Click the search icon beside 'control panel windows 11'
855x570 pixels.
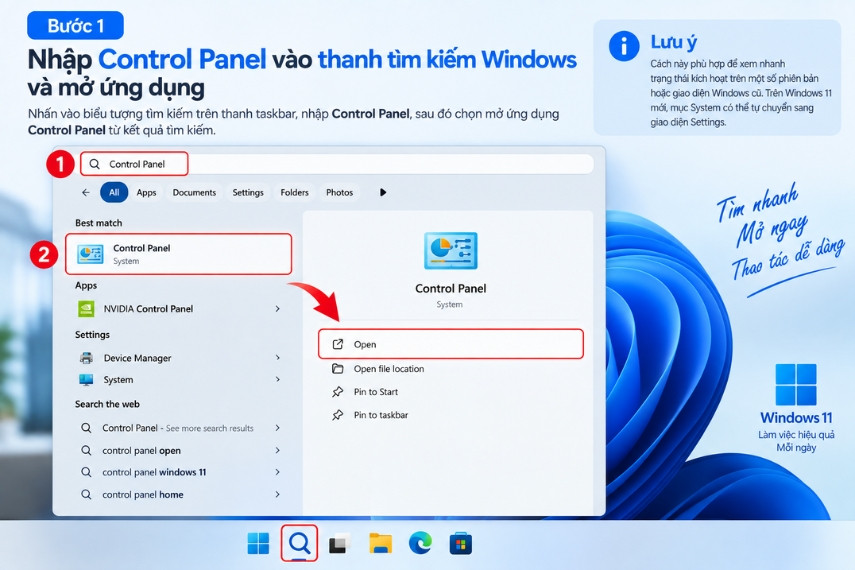click(86, 472)
